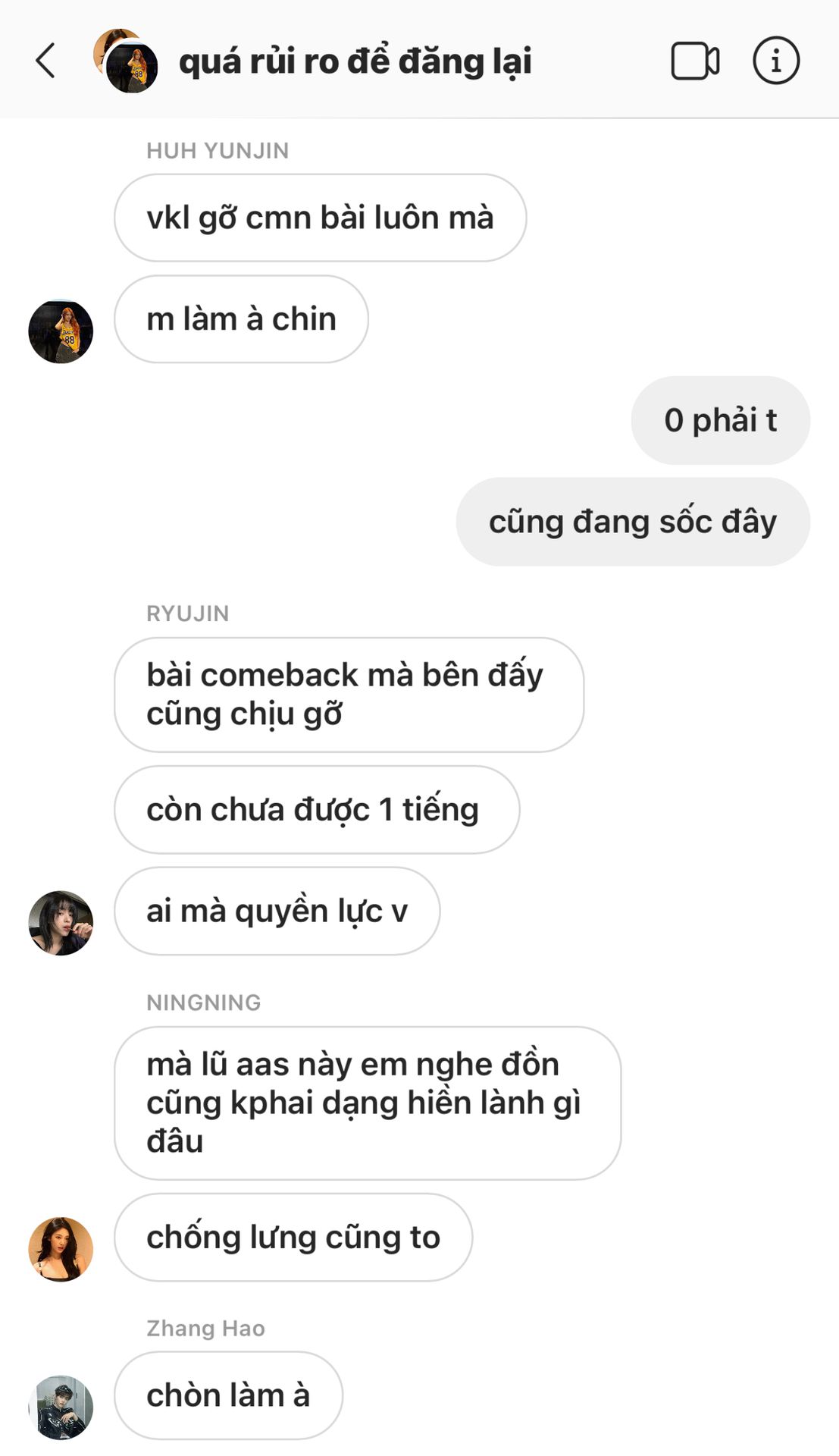This screenshot has height=1456, width=839.
Task: Start a video call with the group
Action: pyautogui.click(x=695, y=61)
